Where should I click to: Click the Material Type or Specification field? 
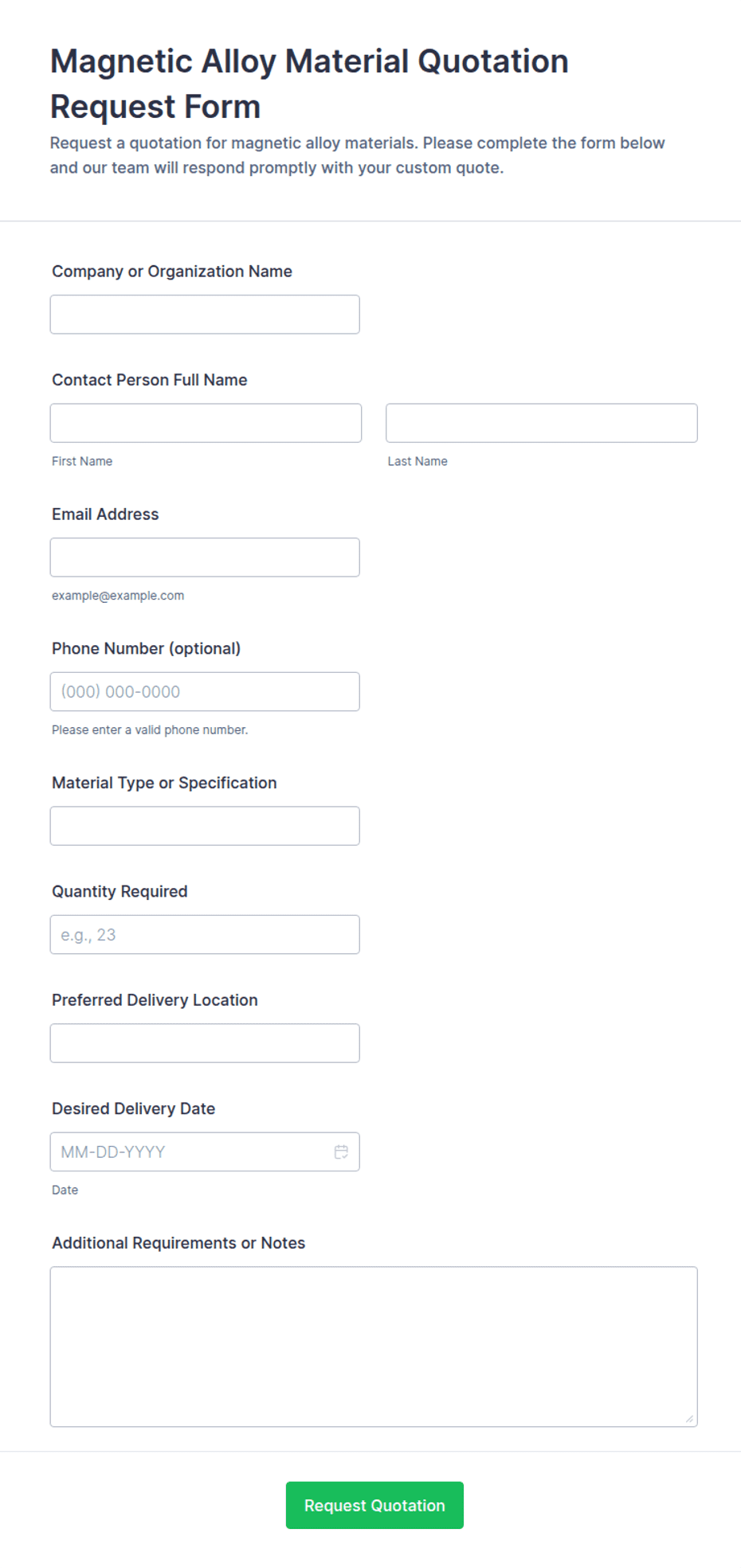pos(205,826)
